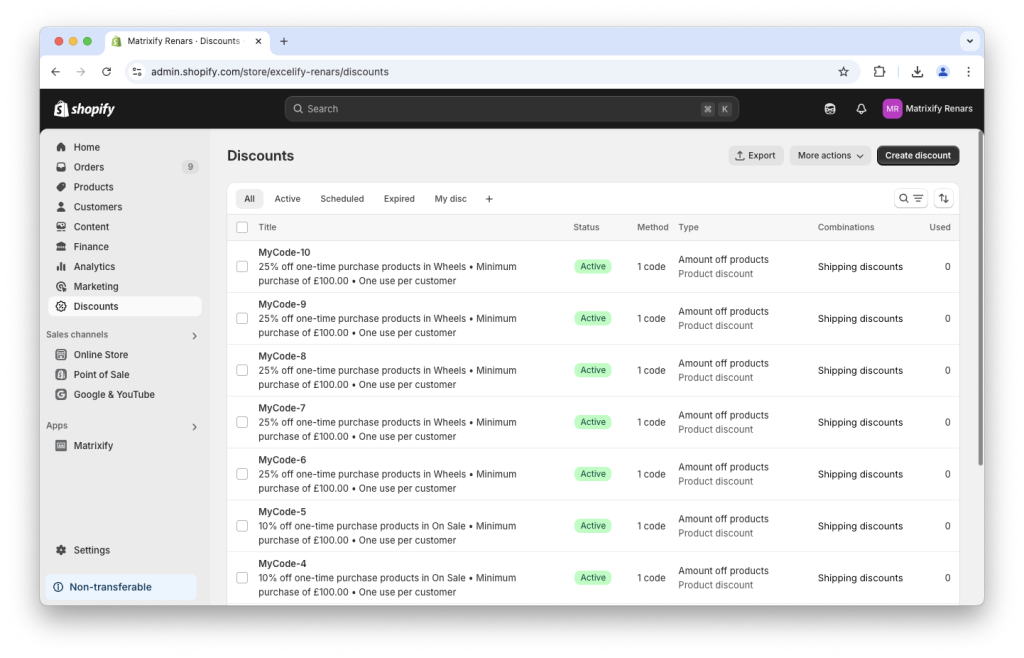Screen dimensions: 1024x658
Task: Click the Create discount button
Action: 917,155
